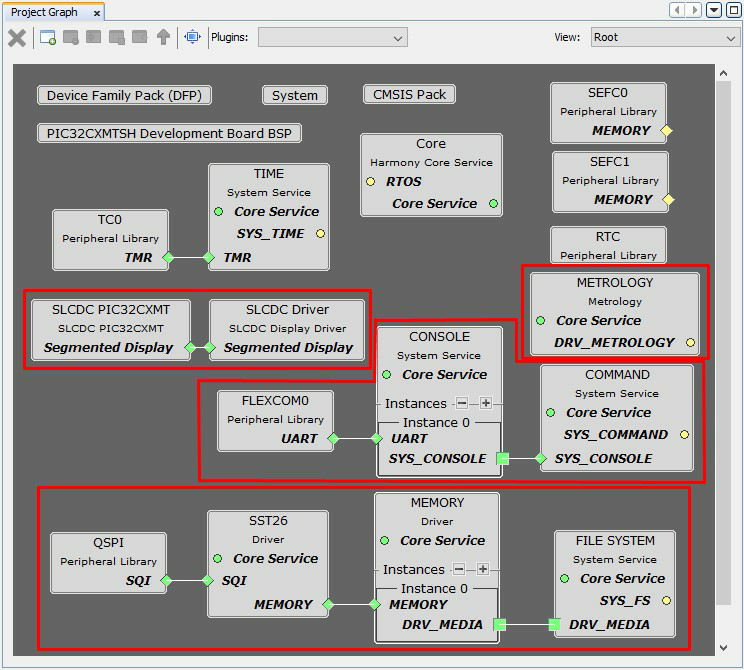
Task: Click the SYS_COMMAND yellow circle port
Action: click(x=684, y=435)
